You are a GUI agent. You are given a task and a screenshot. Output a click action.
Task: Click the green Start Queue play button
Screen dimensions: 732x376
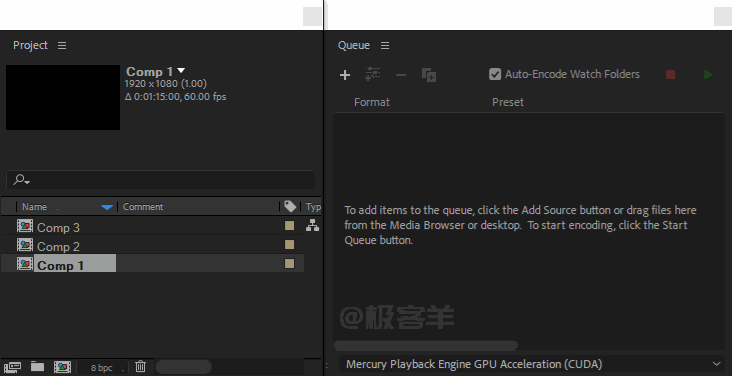(x=708, y=75)
